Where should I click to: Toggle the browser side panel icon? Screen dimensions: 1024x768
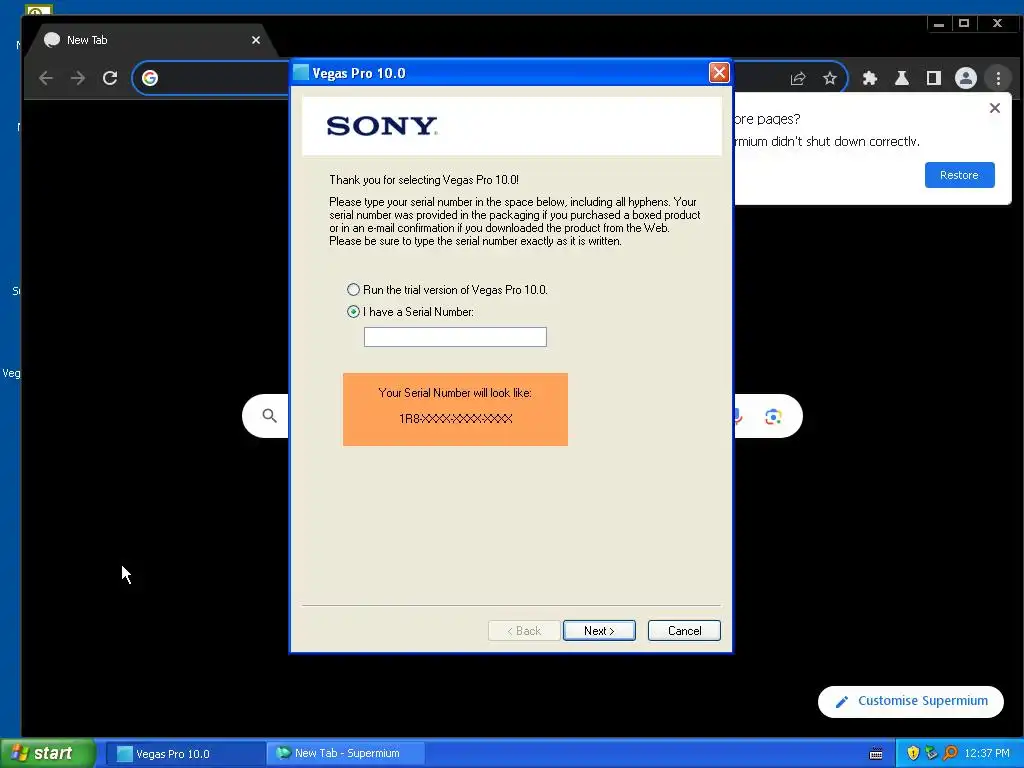[933, 78]
